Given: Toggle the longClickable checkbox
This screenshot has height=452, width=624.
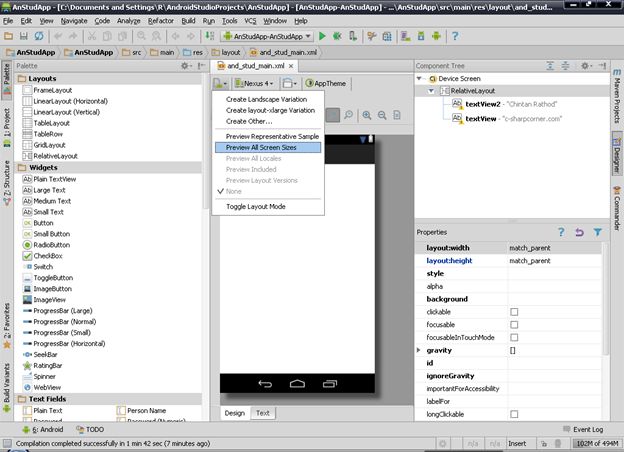Looking at the screenshot, I should pos(514,414).
